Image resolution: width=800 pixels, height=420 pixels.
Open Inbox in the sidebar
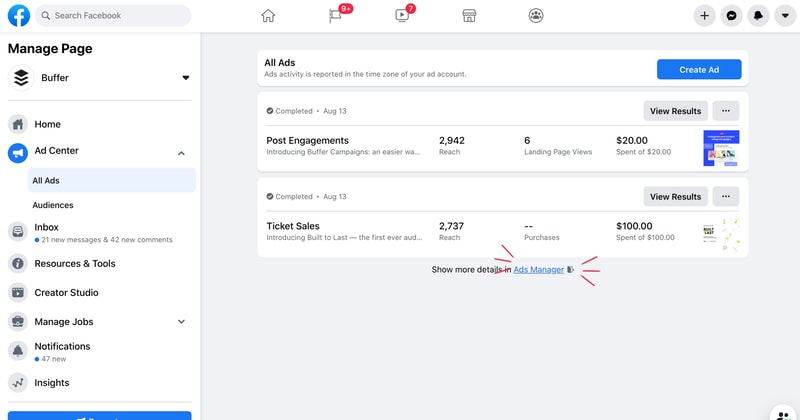[47, 228]
